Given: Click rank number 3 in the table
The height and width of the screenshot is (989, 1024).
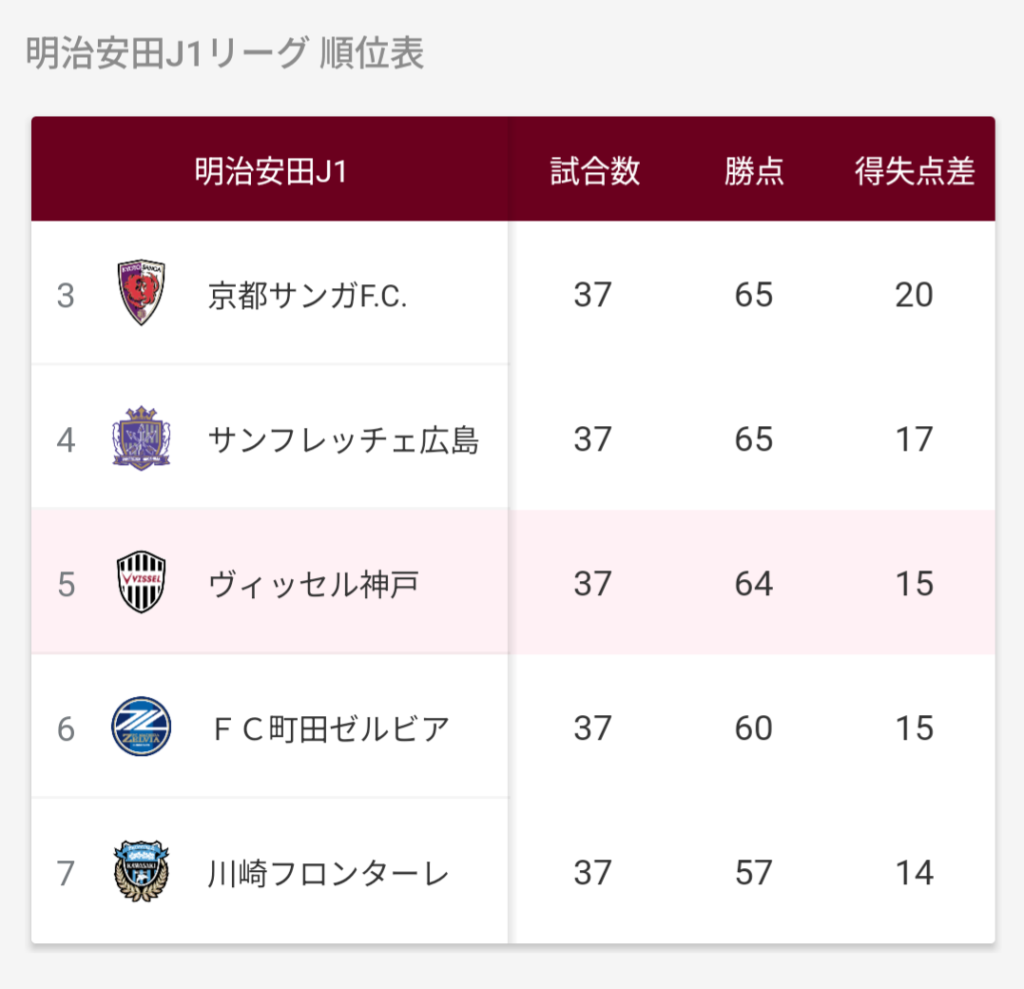Looking at the screenshot, I should 66,295.
